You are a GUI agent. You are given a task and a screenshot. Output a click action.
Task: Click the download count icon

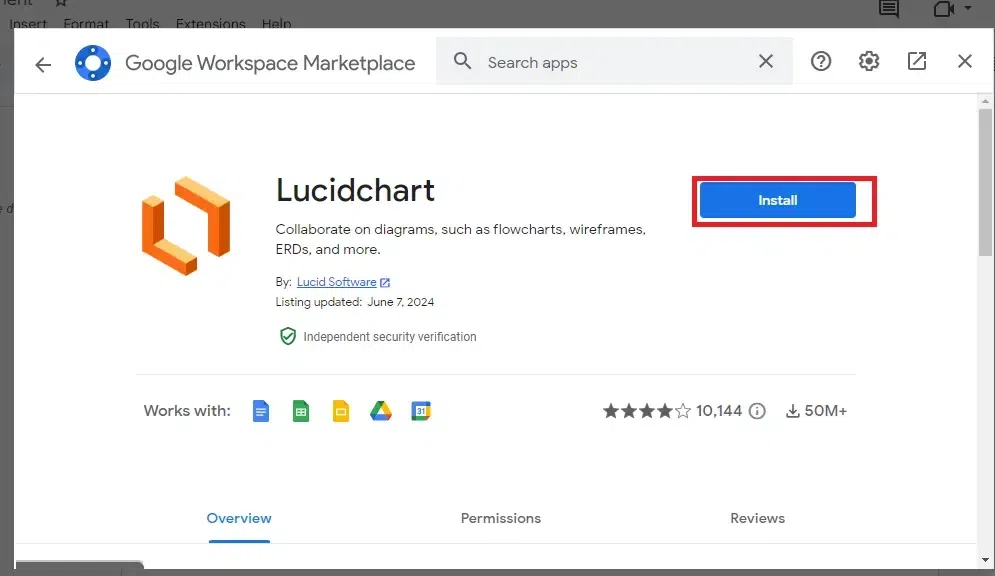pyautogui.click(x=793, y=411)
